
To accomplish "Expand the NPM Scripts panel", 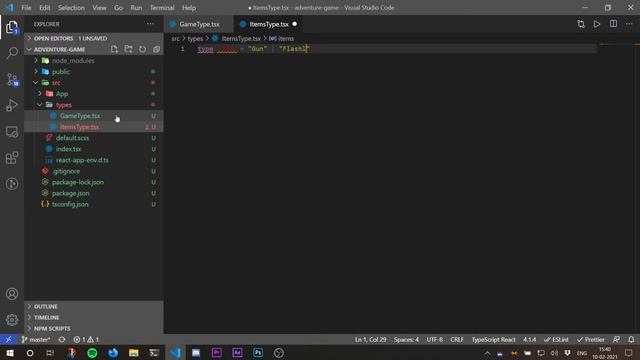I will click(x=93, y=328).
